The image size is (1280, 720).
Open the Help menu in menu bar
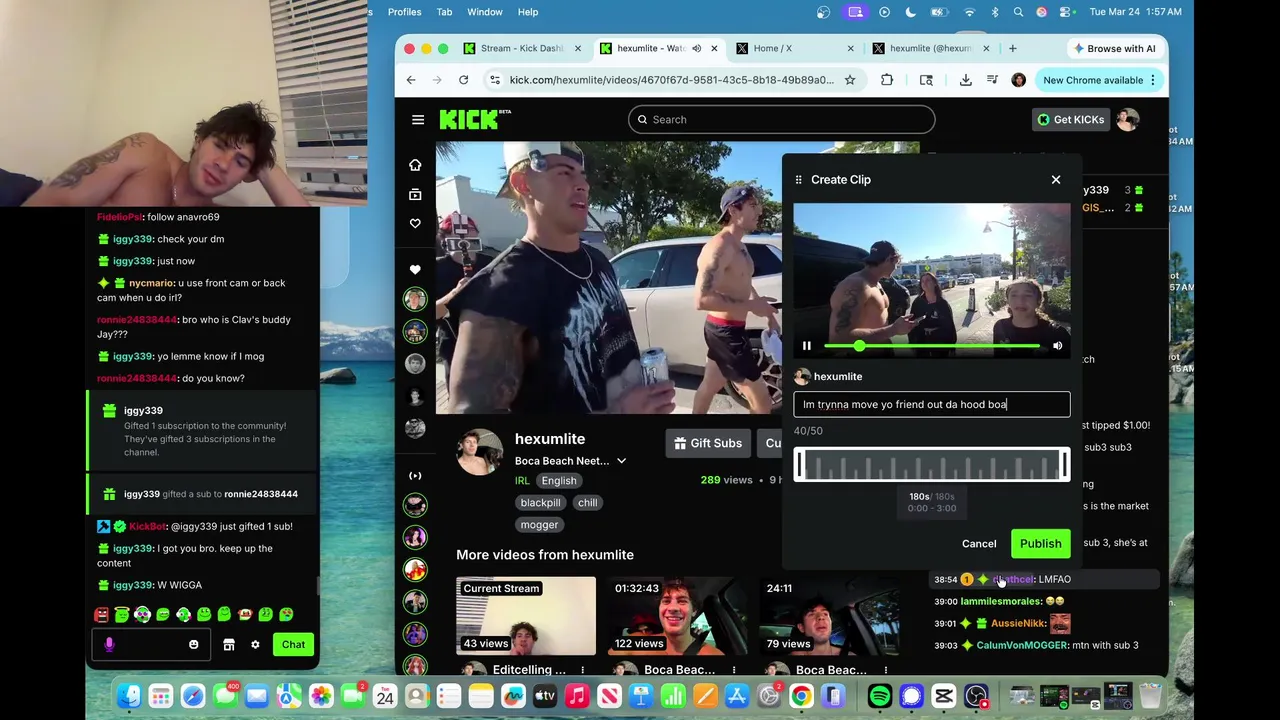tap(528, 12)
